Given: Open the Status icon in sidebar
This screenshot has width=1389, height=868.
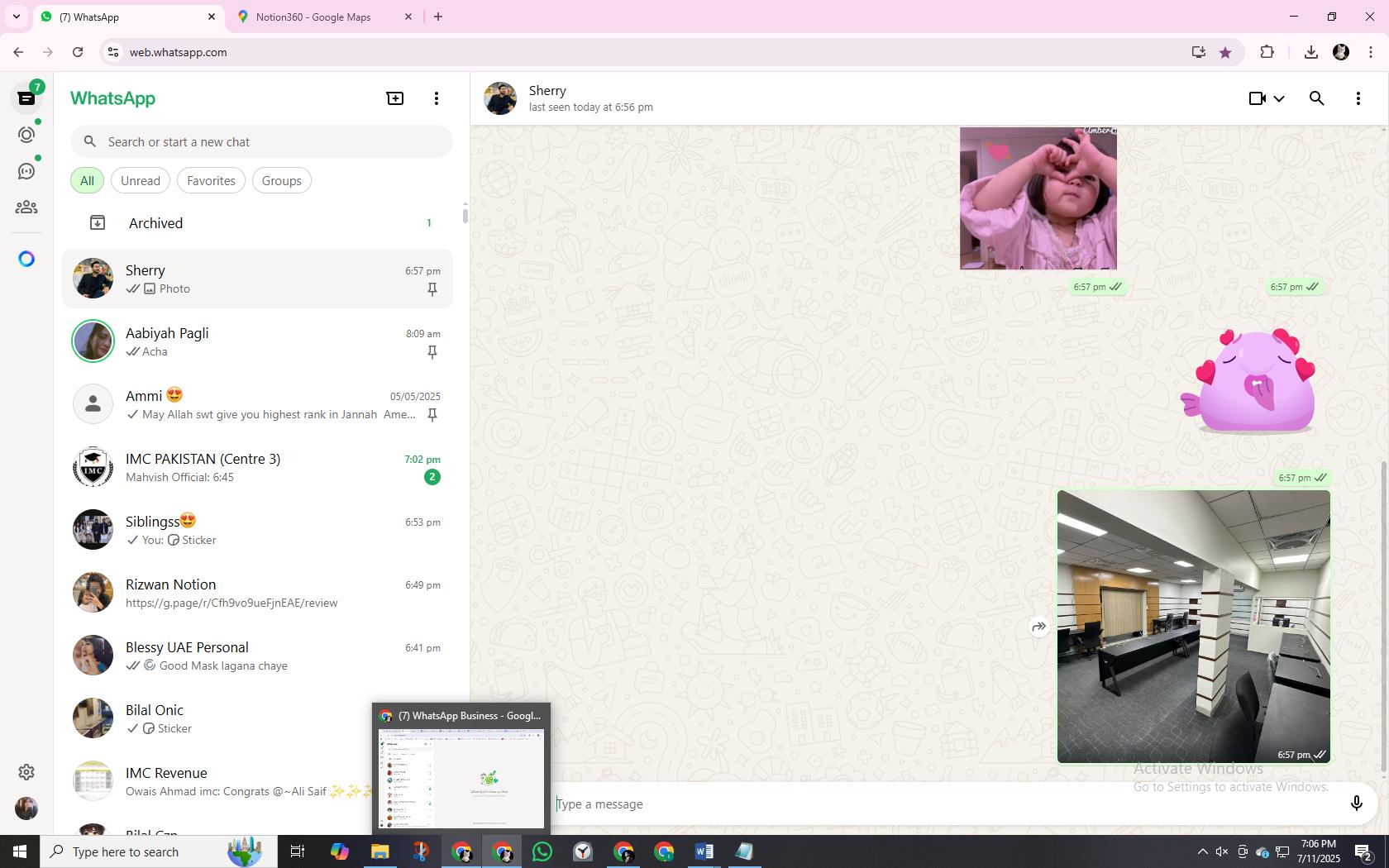Looking at the screenshot, I should 26,135.
